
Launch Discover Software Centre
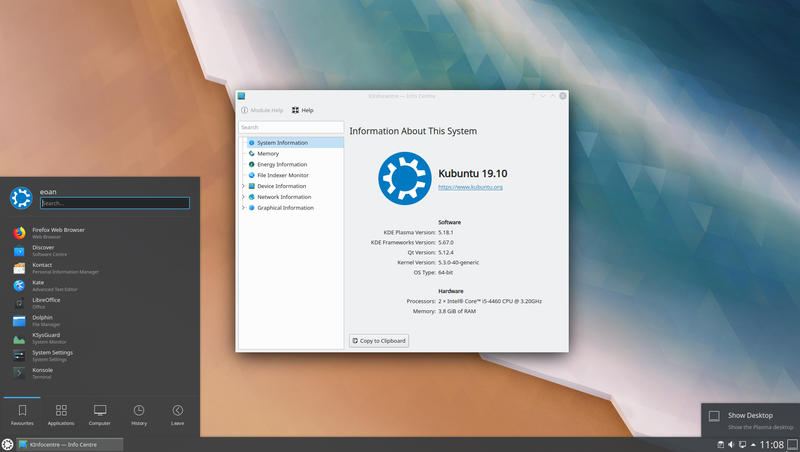100,250
